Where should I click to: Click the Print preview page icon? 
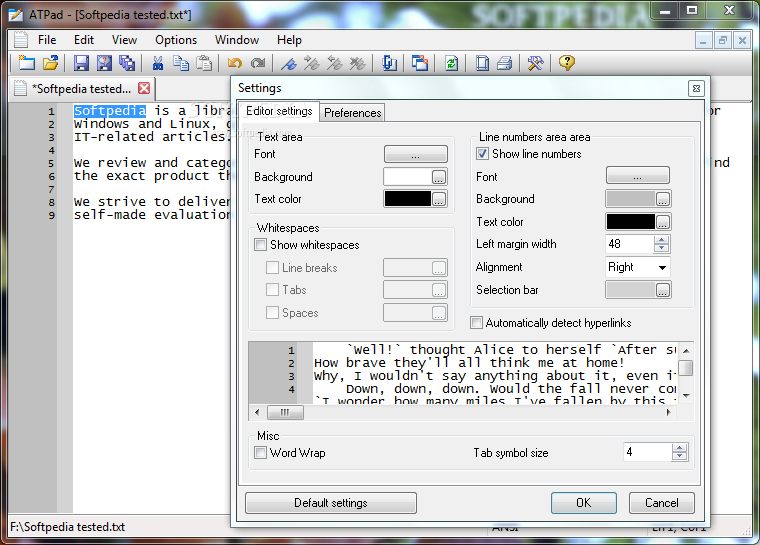click(482, 63)
